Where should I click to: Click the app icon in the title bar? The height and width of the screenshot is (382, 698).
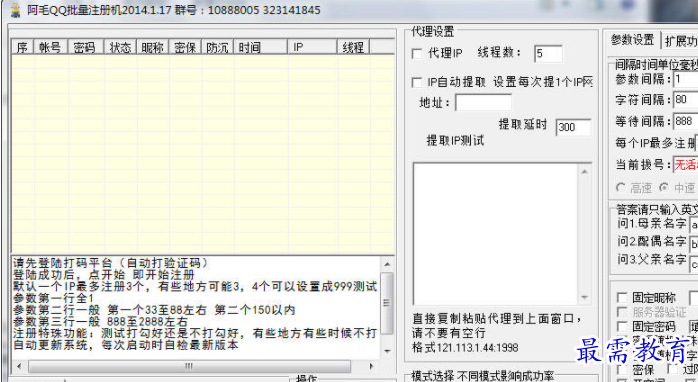[x=15, y=10]
